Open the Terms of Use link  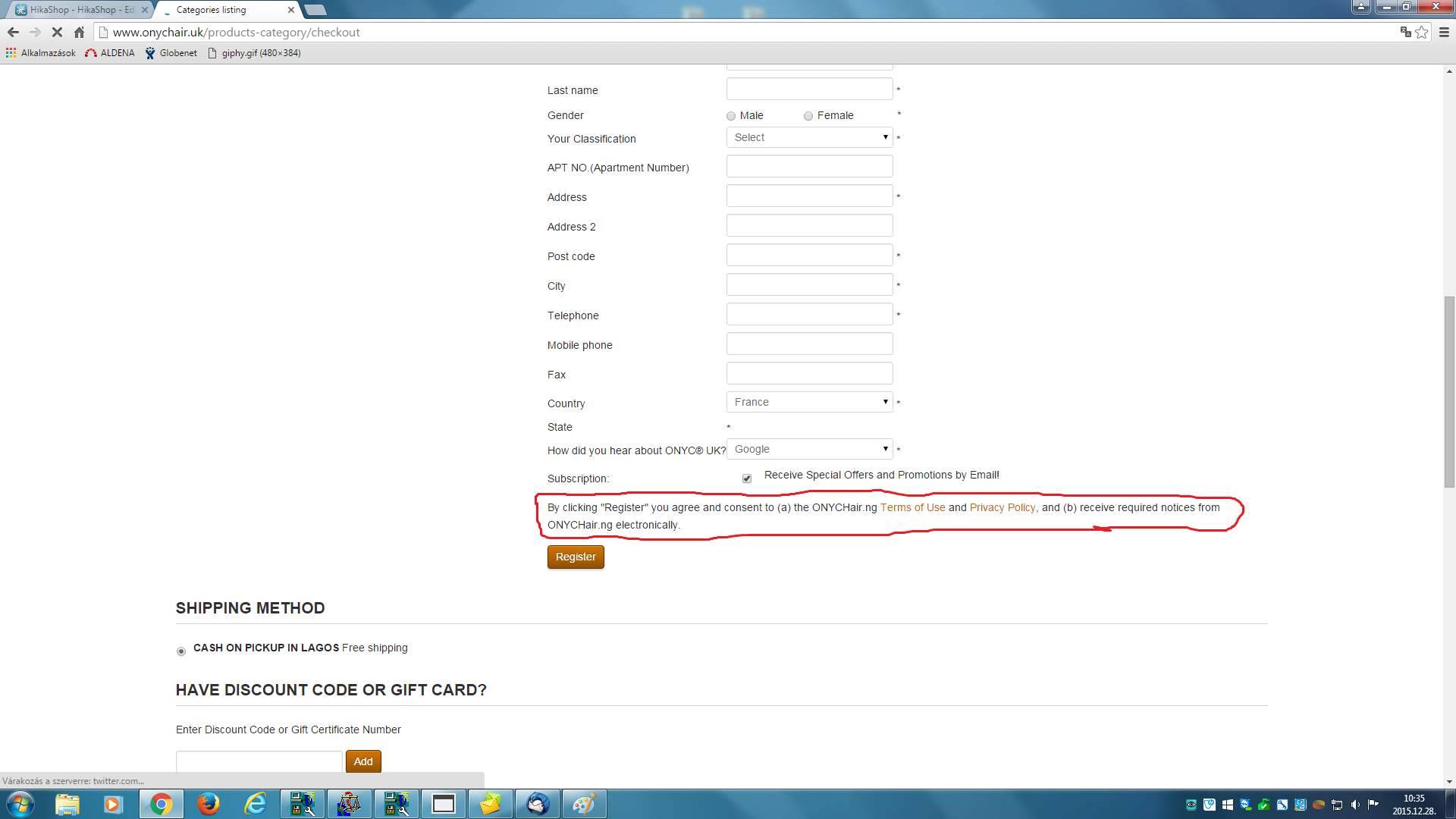click(912, 507)
